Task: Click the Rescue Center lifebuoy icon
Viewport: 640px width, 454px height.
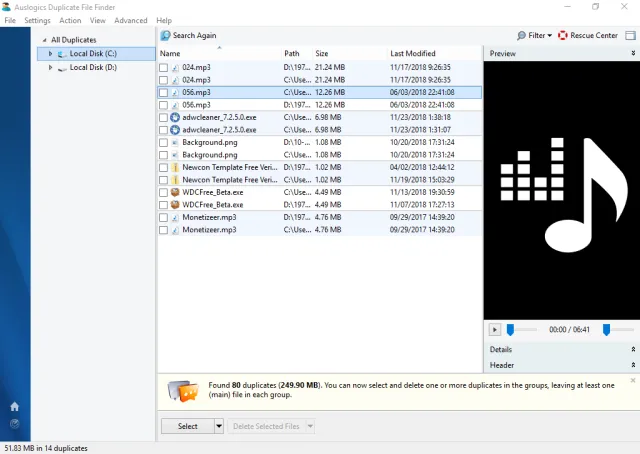Action: point(563,36)
